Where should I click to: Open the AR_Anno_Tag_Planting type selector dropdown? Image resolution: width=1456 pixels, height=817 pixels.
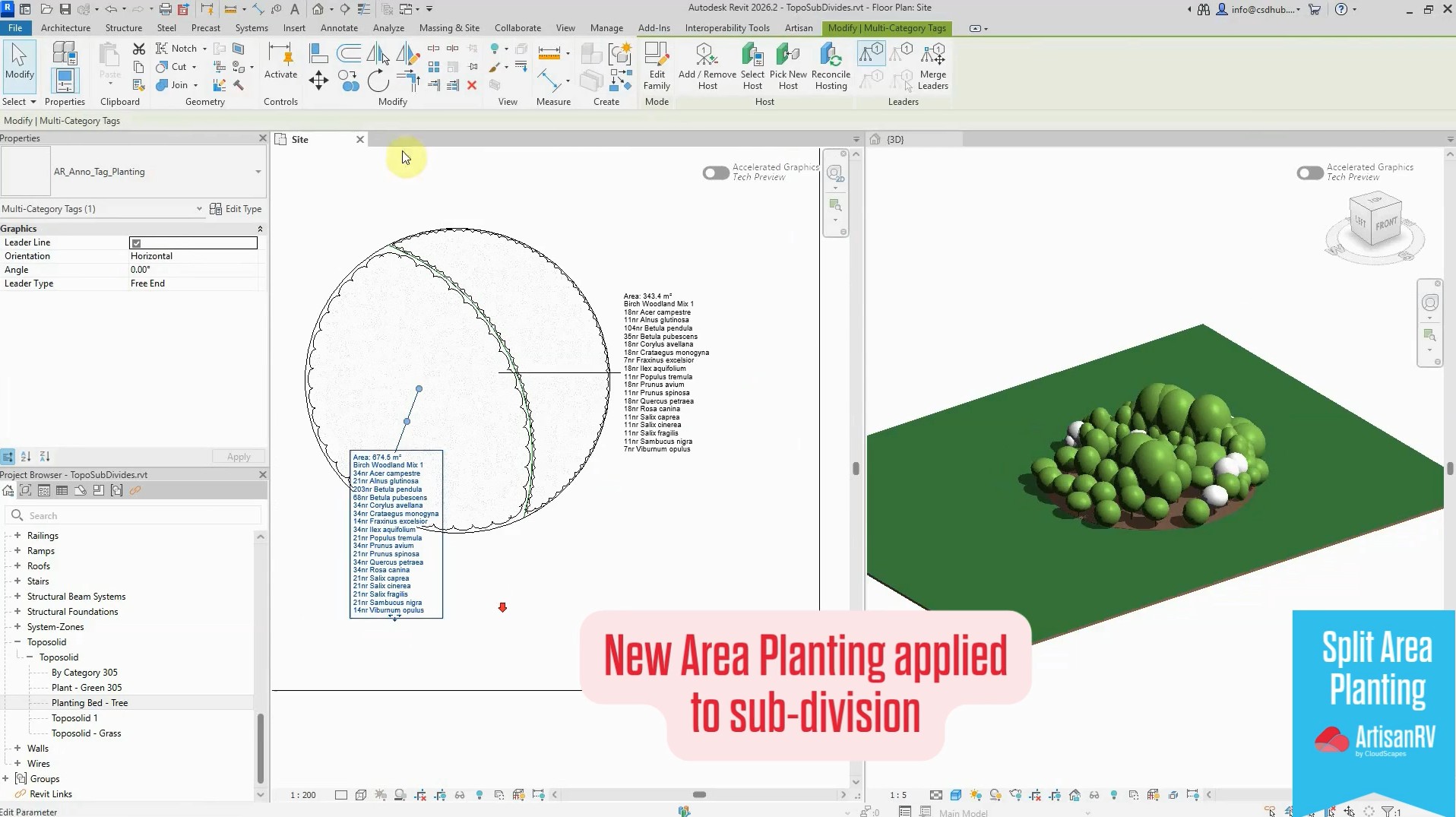[x=257, y=172]
